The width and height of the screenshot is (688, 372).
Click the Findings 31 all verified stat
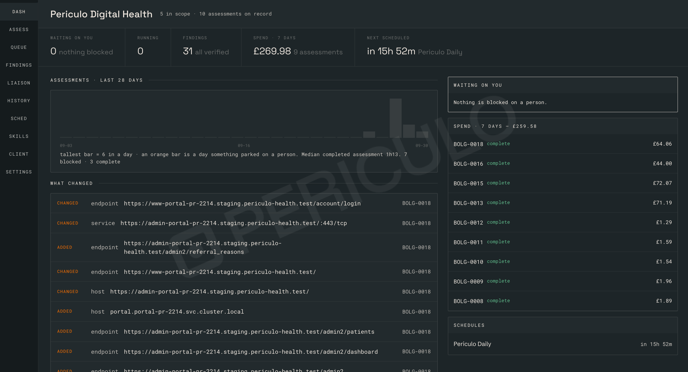pos(206,47)
